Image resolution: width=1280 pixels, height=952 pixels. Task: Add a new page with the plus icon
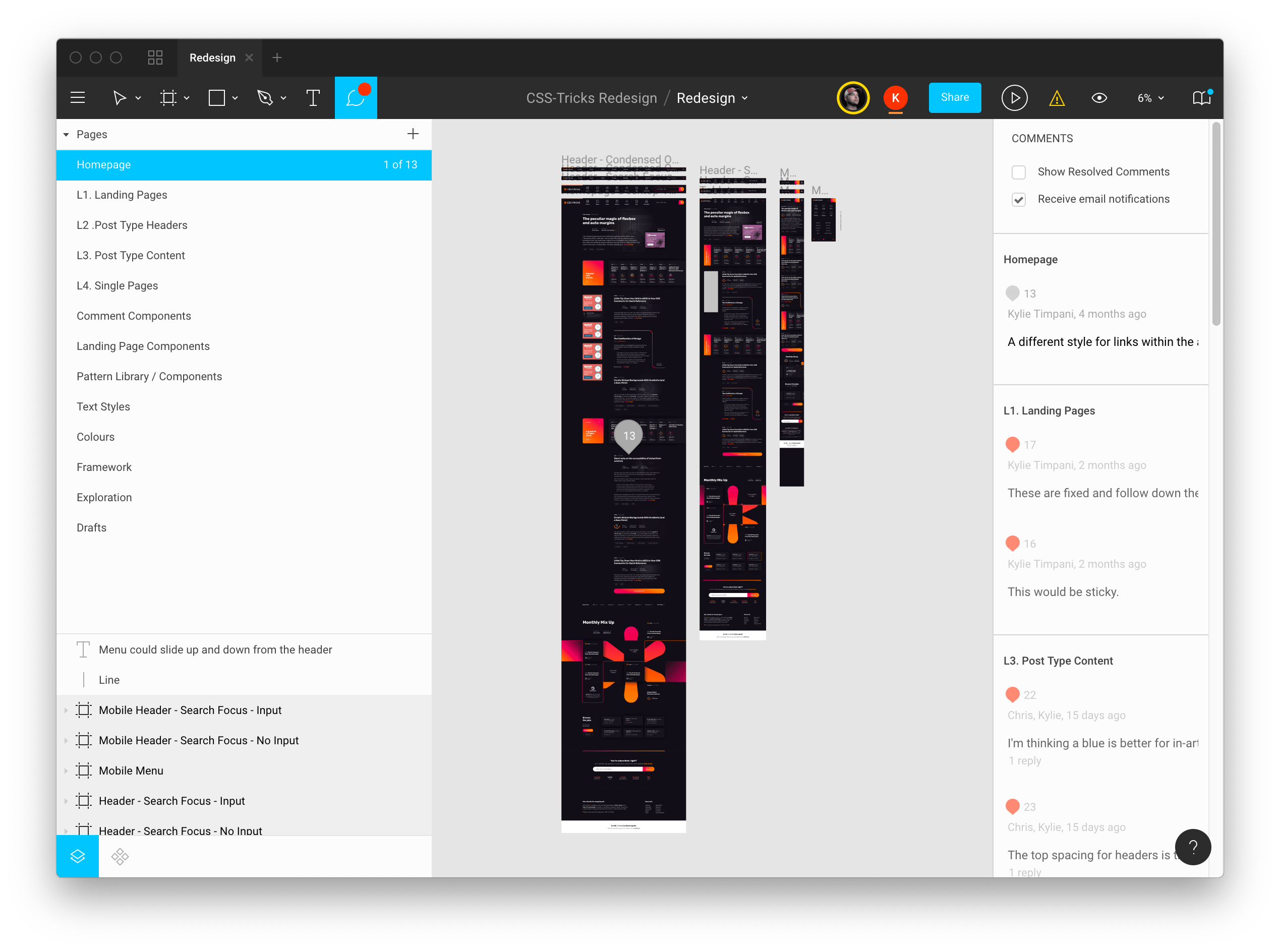pos(413,134)
